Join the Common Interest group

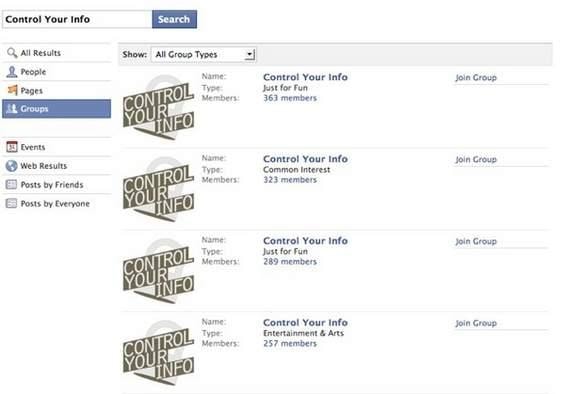(x=476, y=159)
